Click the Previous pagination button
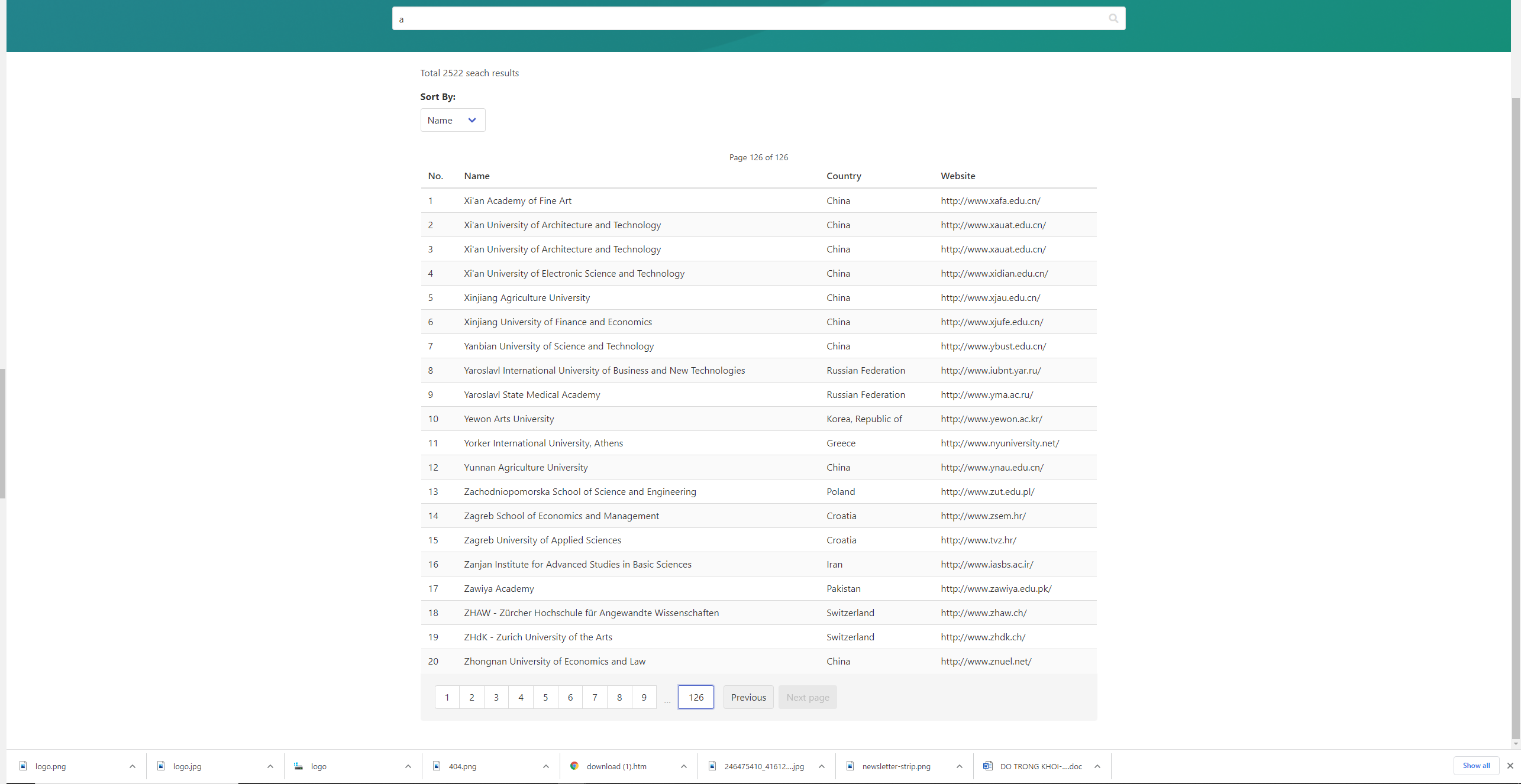Image resolution: width=1521 pixels, height=784 pixels. click(x=748, y=697)
